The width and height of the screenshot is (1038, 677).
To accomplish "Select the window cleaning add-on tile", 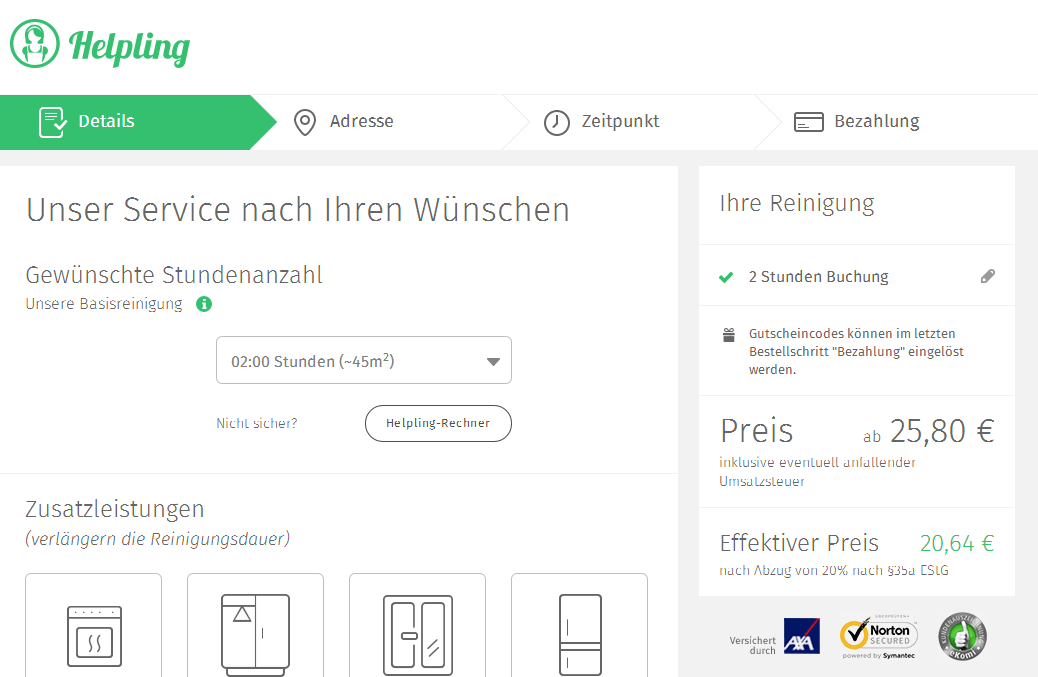I will pos(417,630).
